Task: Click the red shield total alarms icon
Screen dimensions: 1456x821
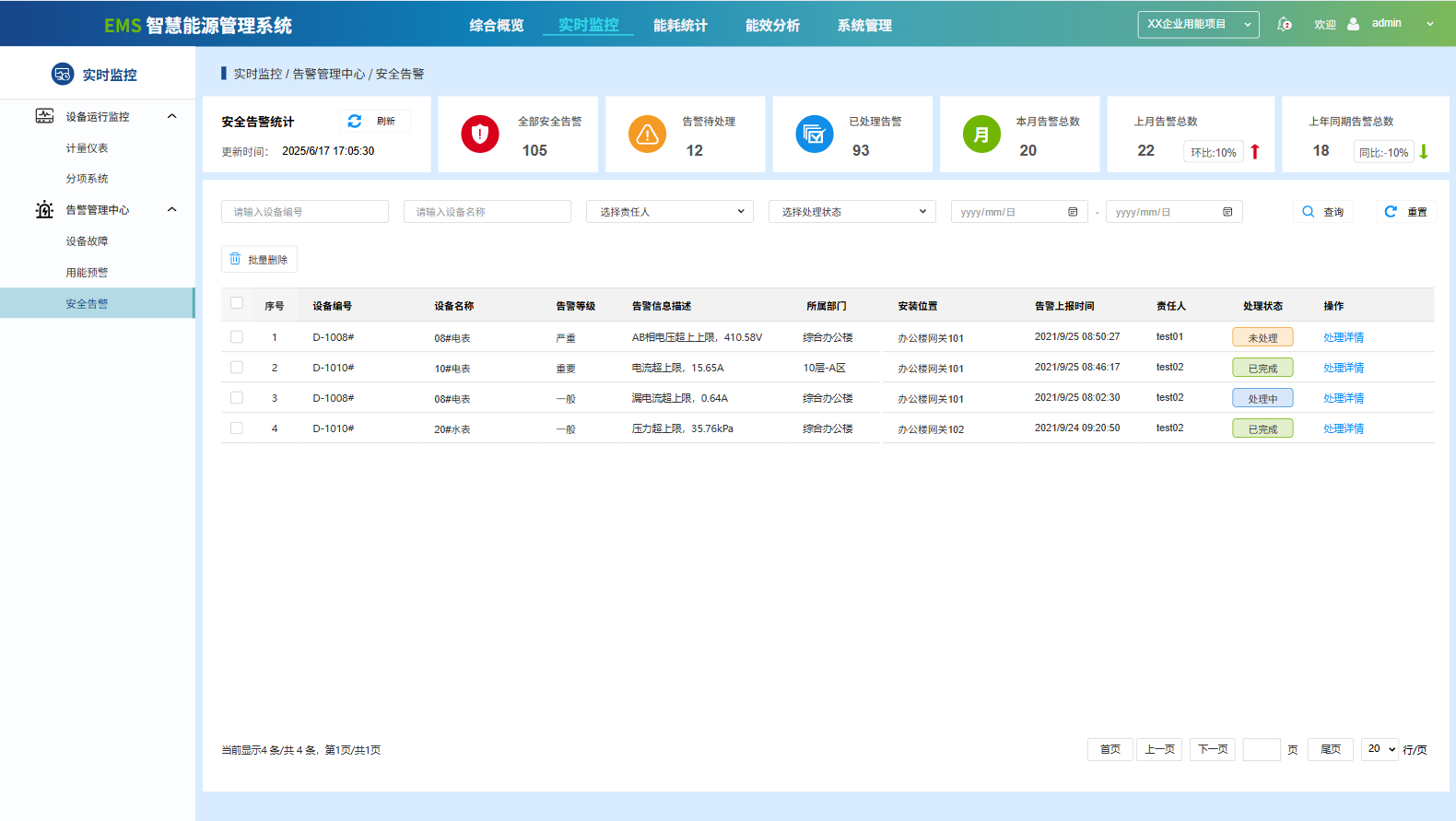Action: point(480,135)
